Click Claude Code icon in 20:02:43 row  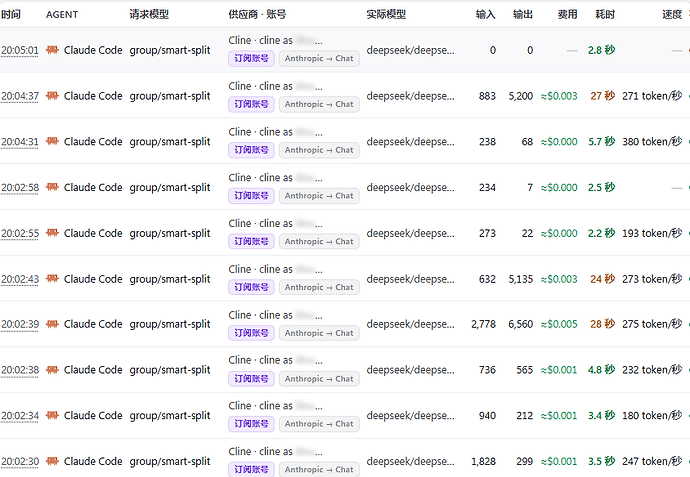tap(52, 279)
